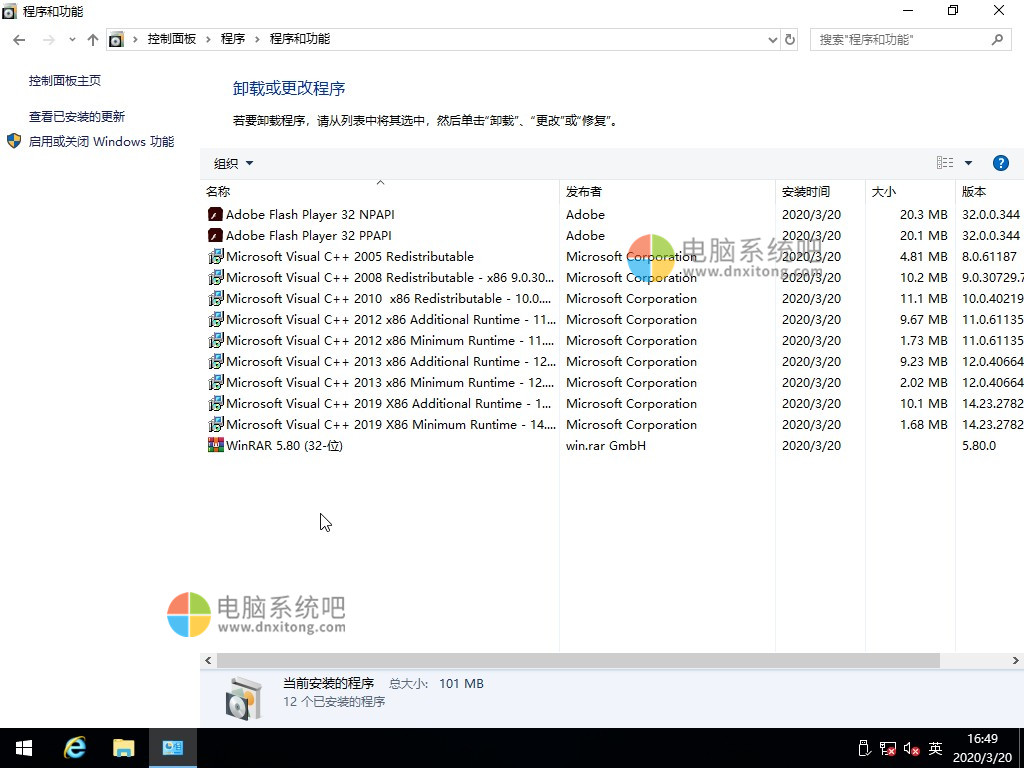This screenshot has width=1024, height=768.
Task: Open the Help question mark icon
Action: [1001, 162]
